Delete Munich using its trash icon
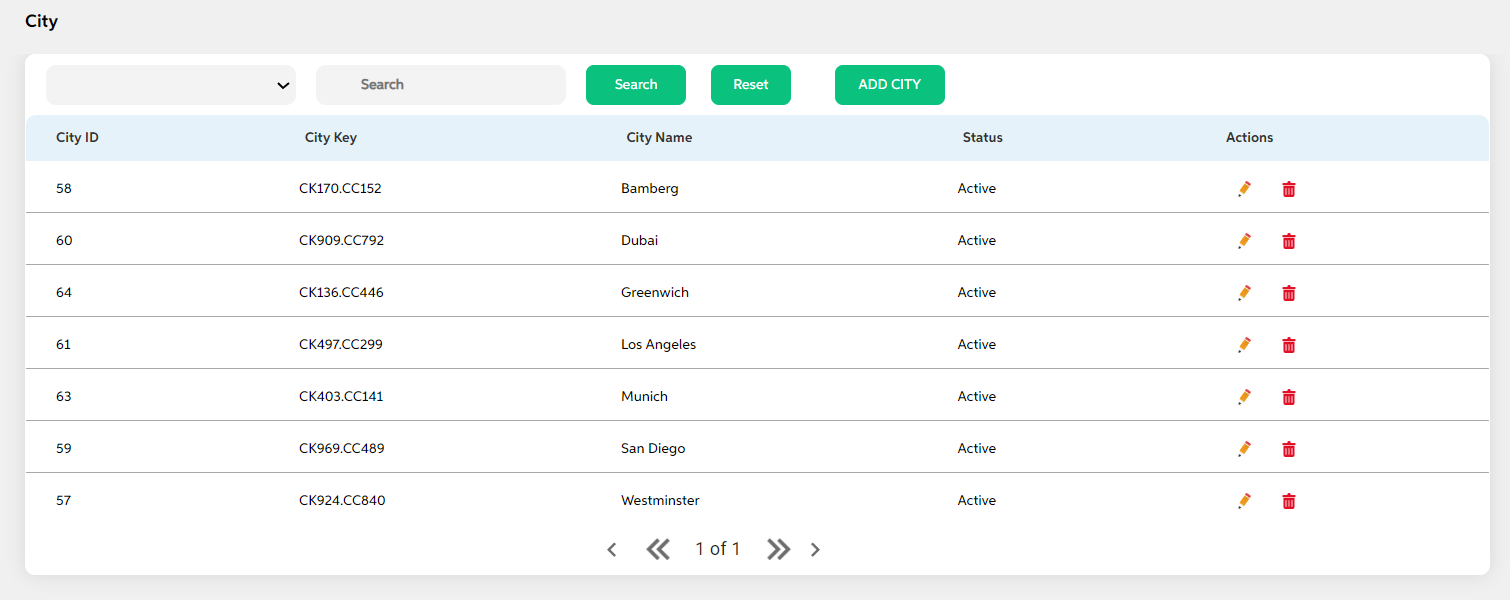Image resolution: width=1510 pixels, height=600 pixels. pyautogui.click(x=1289, y=397)
